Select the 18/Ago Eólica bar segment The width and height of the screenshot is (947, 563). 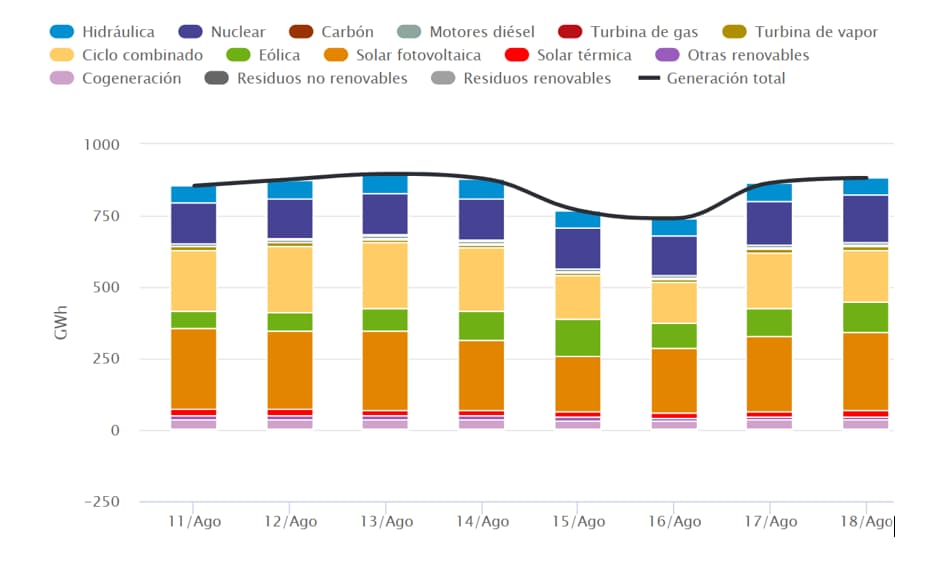[865, 317]
